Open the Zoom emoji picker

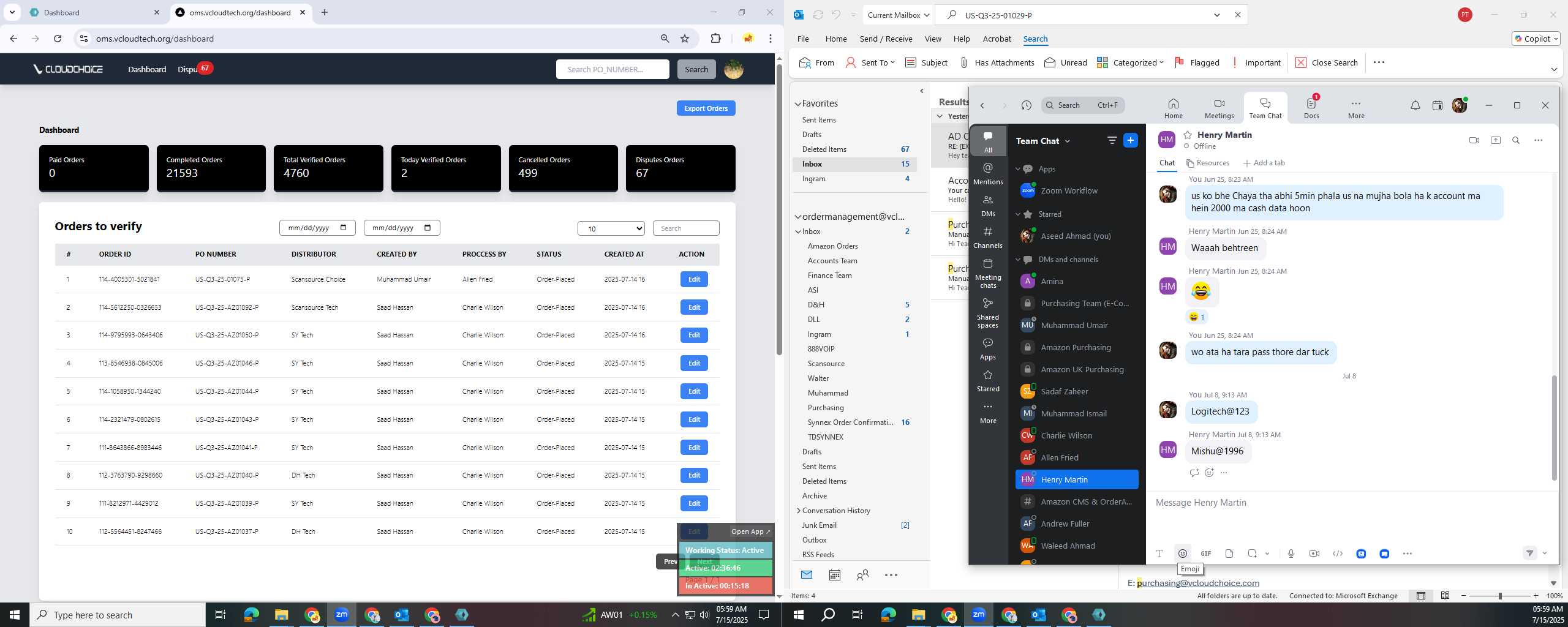1183,554
